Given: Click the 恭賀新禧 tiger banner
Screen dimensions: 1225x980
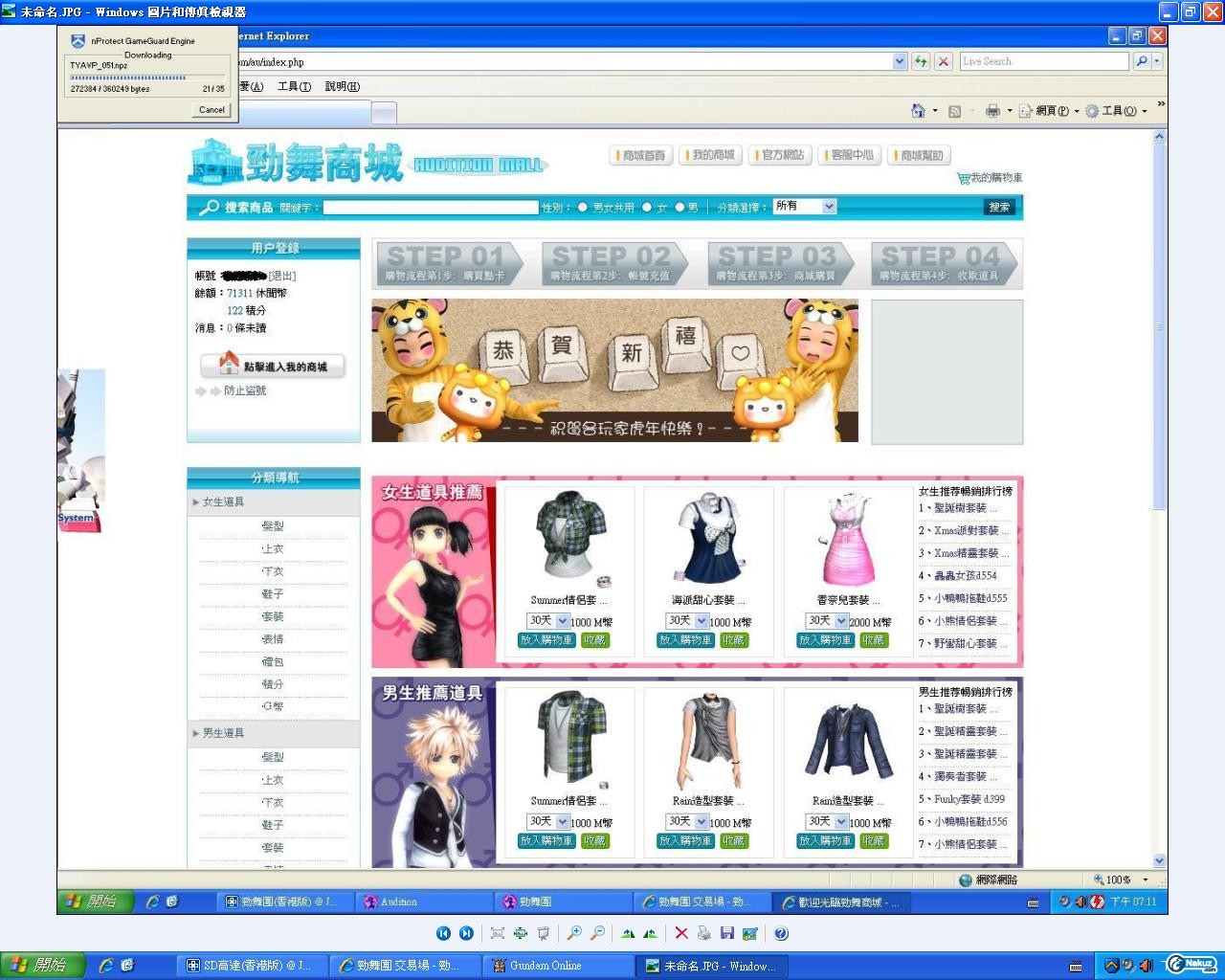Looking at the screenshot, I should (614, 370).
